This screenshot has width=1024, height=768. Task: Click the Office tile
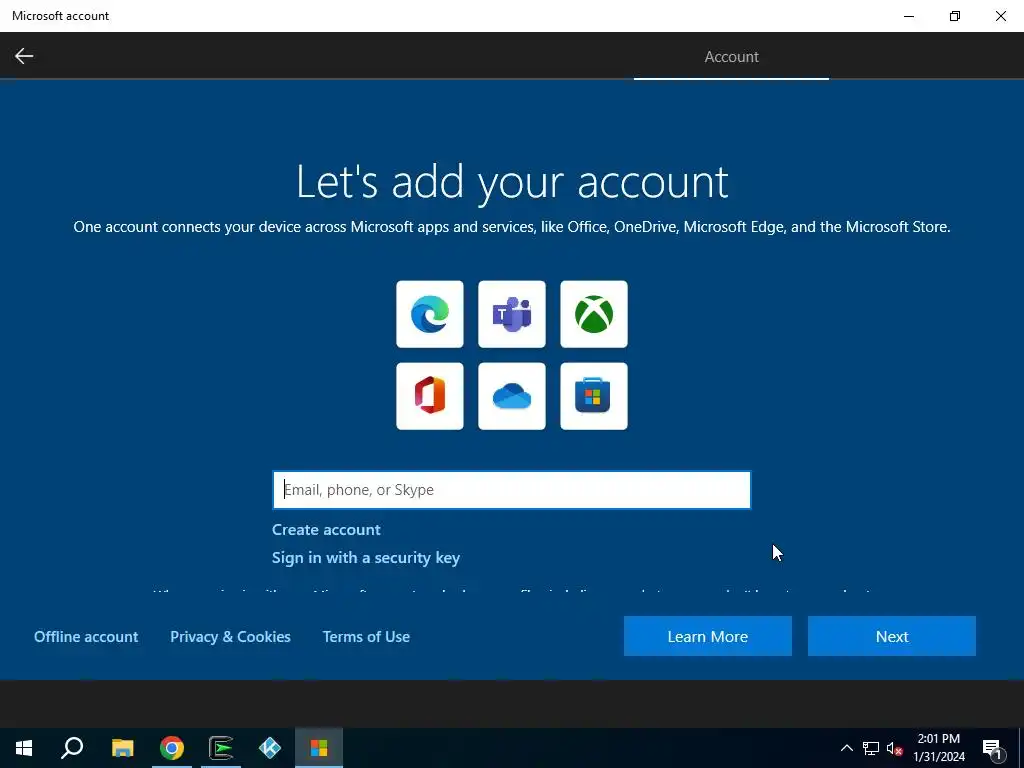[x=430, y=396]
